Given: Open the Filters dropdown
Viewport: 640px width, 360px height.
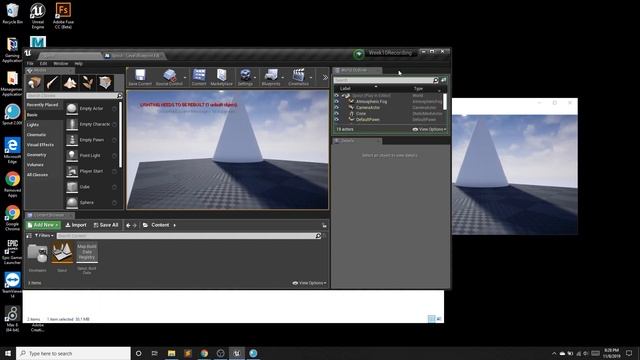Looking at the screenshot, I should [x=44, y=236].
